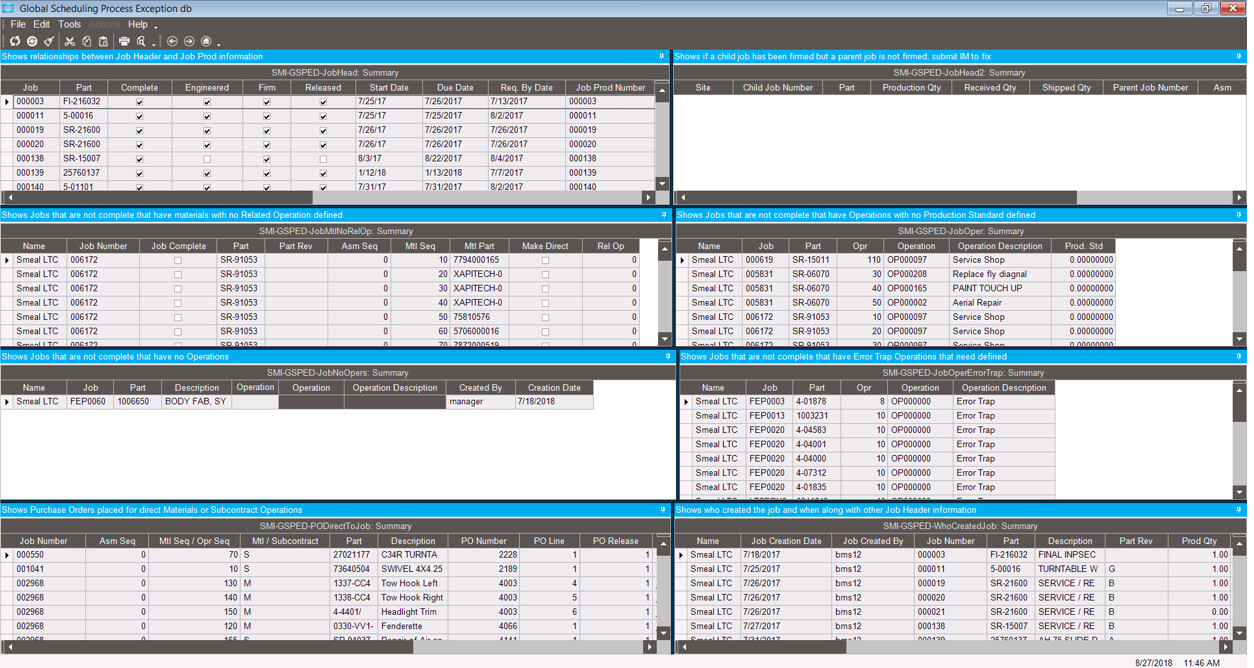This screenshot has height=668, width=1254.
Task: Click the circular record-navigation icon after Refresh
Action: (x=30, y=41)
